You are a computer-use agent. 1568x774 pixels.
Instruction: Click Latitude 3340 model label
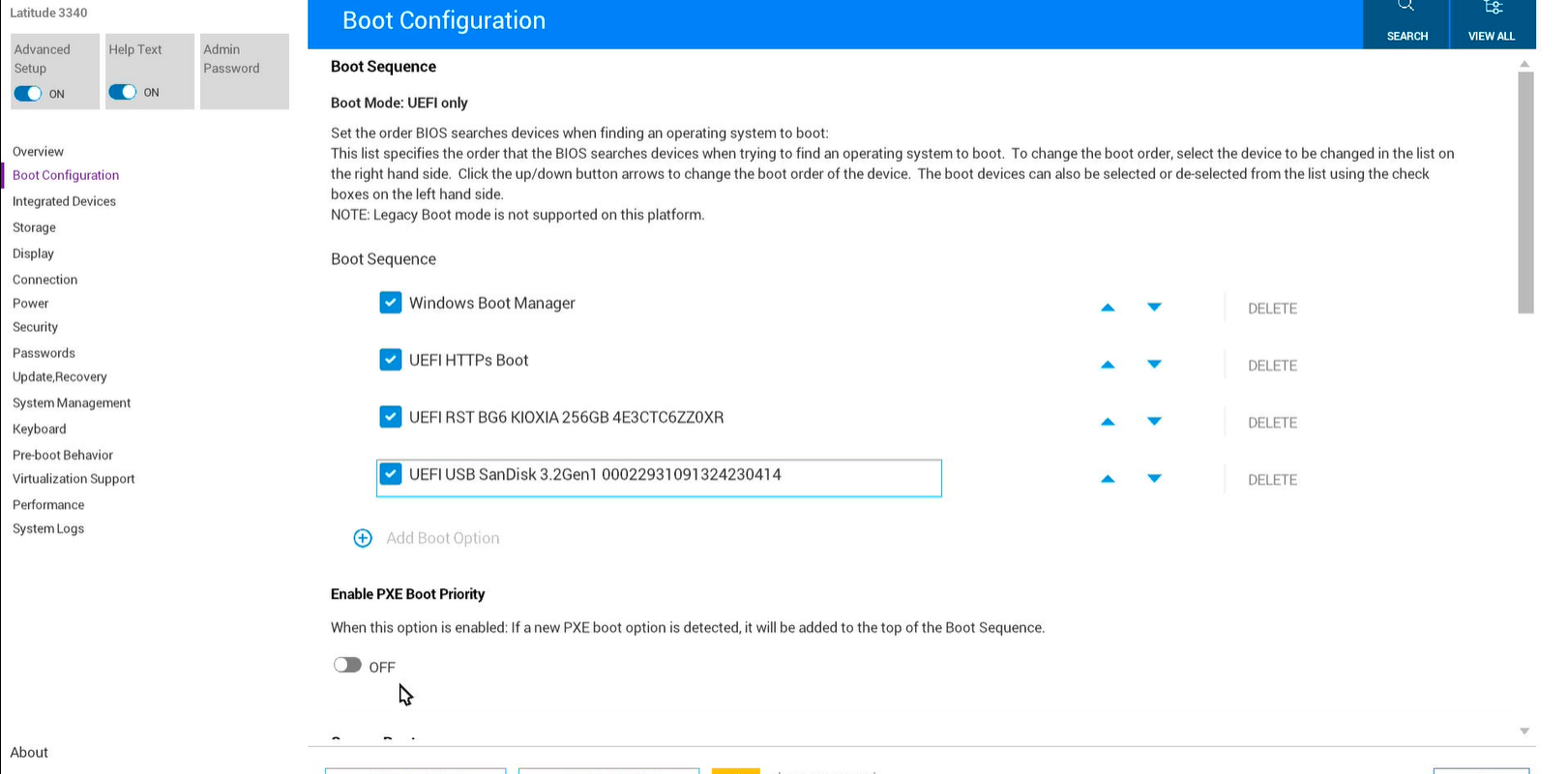tap(48, 13)
